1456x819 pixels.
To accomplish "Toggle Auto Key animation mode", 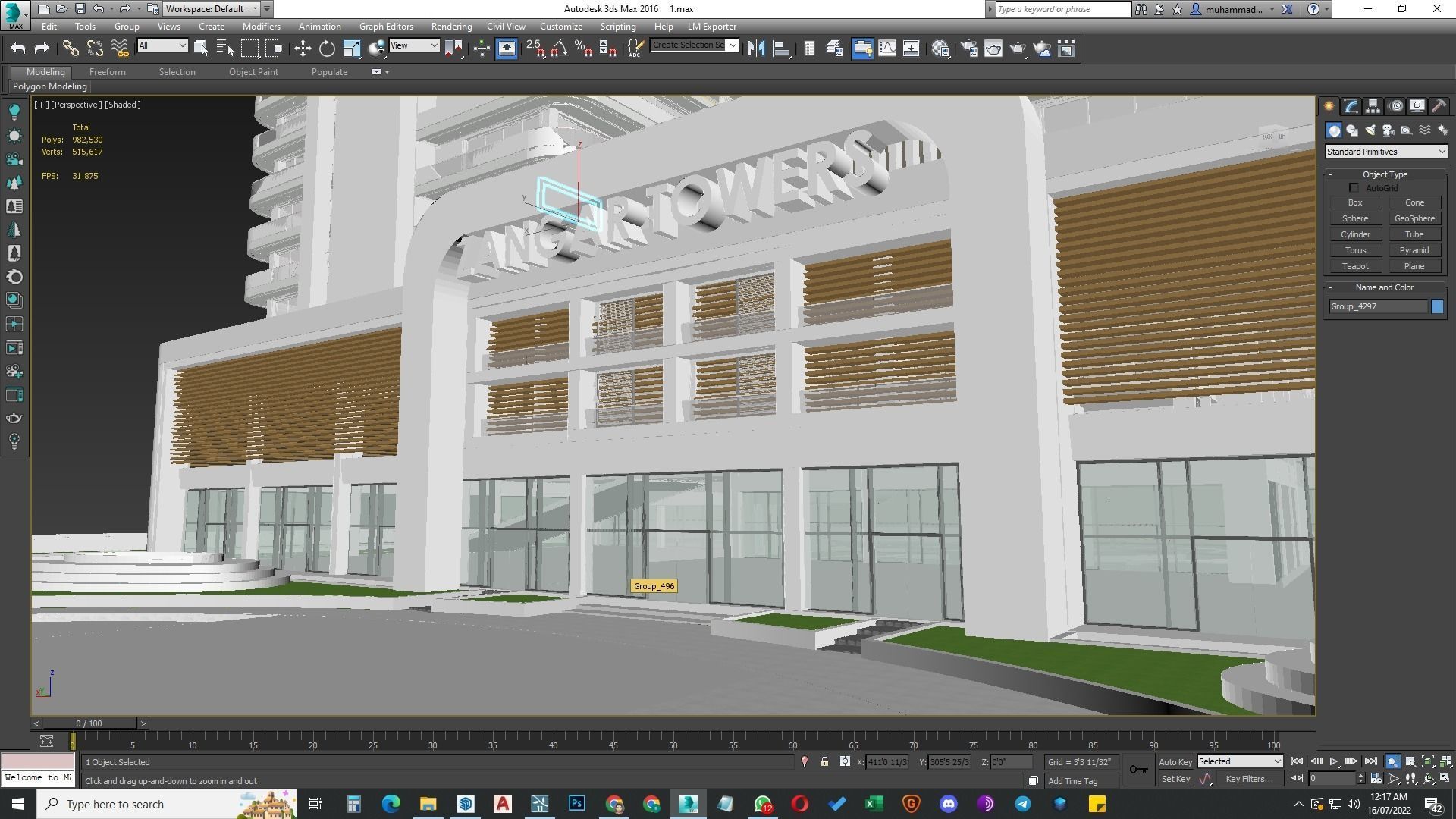I will coord(1175,762).
